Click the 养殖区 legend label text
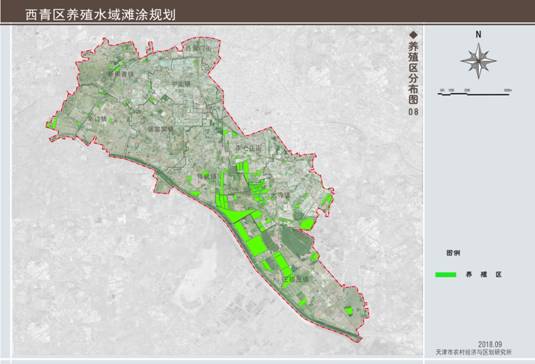Image resolution: width=535 pixels, height=364 pixels. click(484, 275)
